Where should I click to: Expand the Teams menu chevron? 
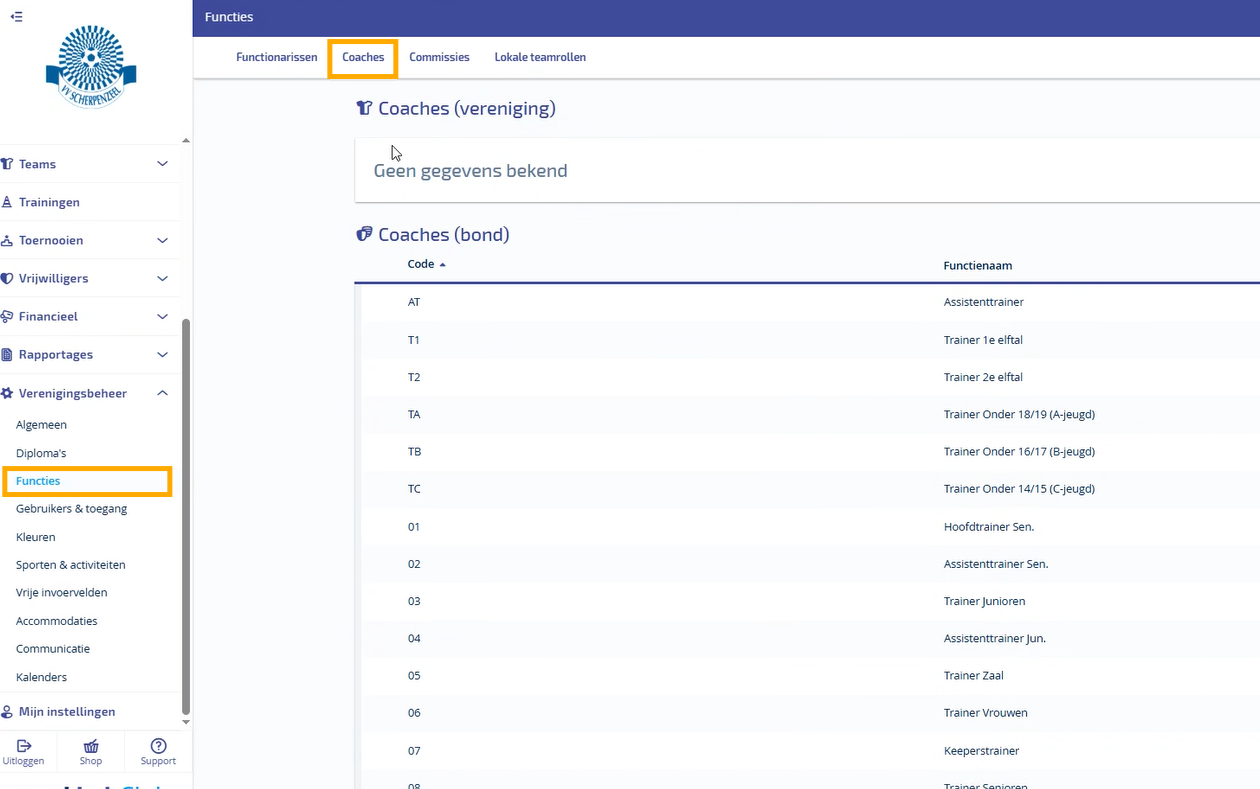pyautogui.click(x=163, y=164)
